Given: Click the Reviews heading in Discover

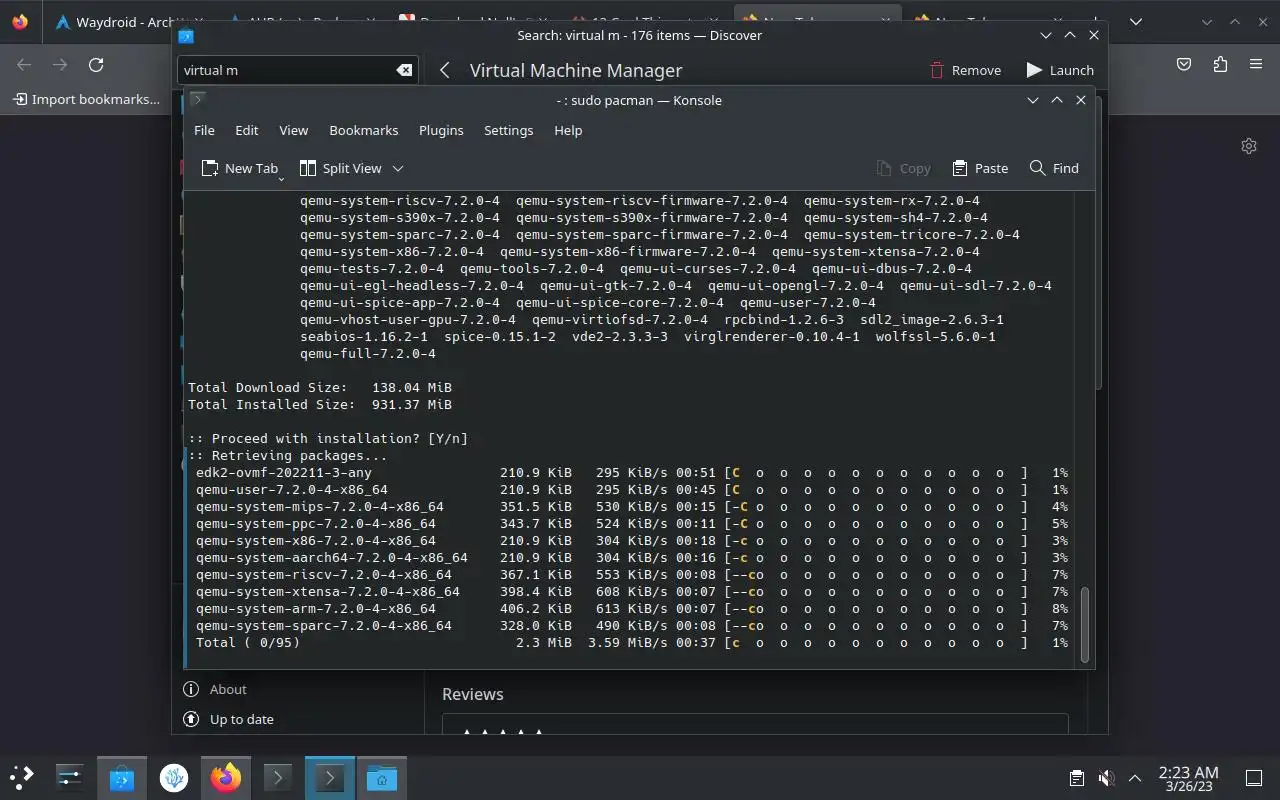Looking at the screenshot, I should (x=472, y=694).
